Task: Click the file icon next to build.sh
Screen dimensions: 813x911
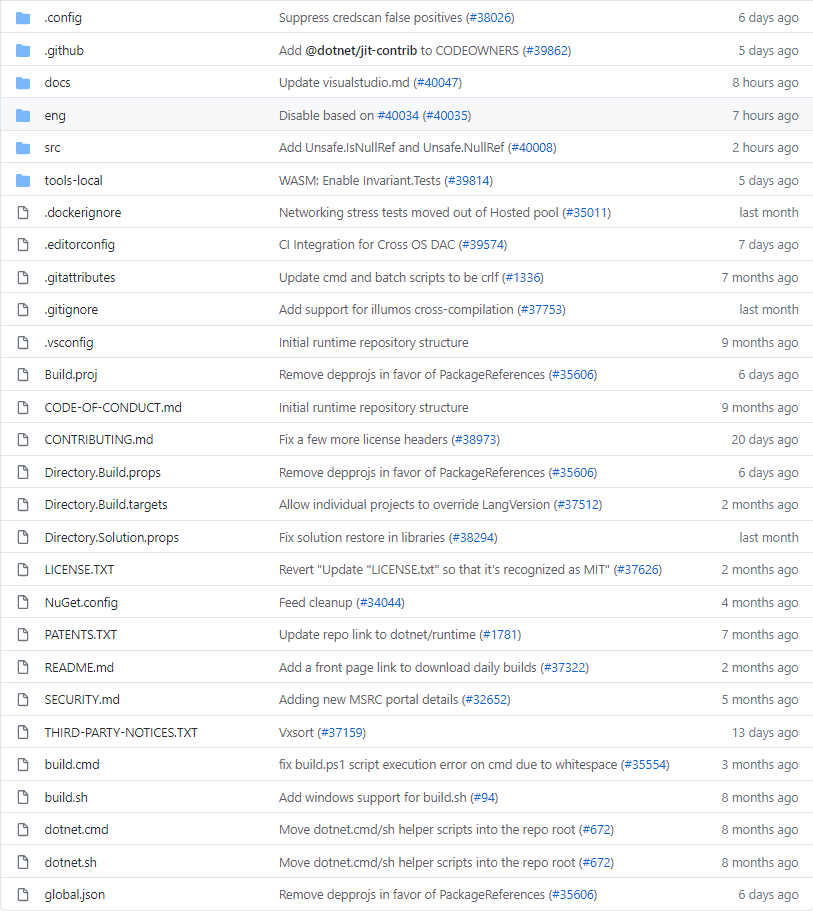Action: pyautogui.click(x=22, y=797)
